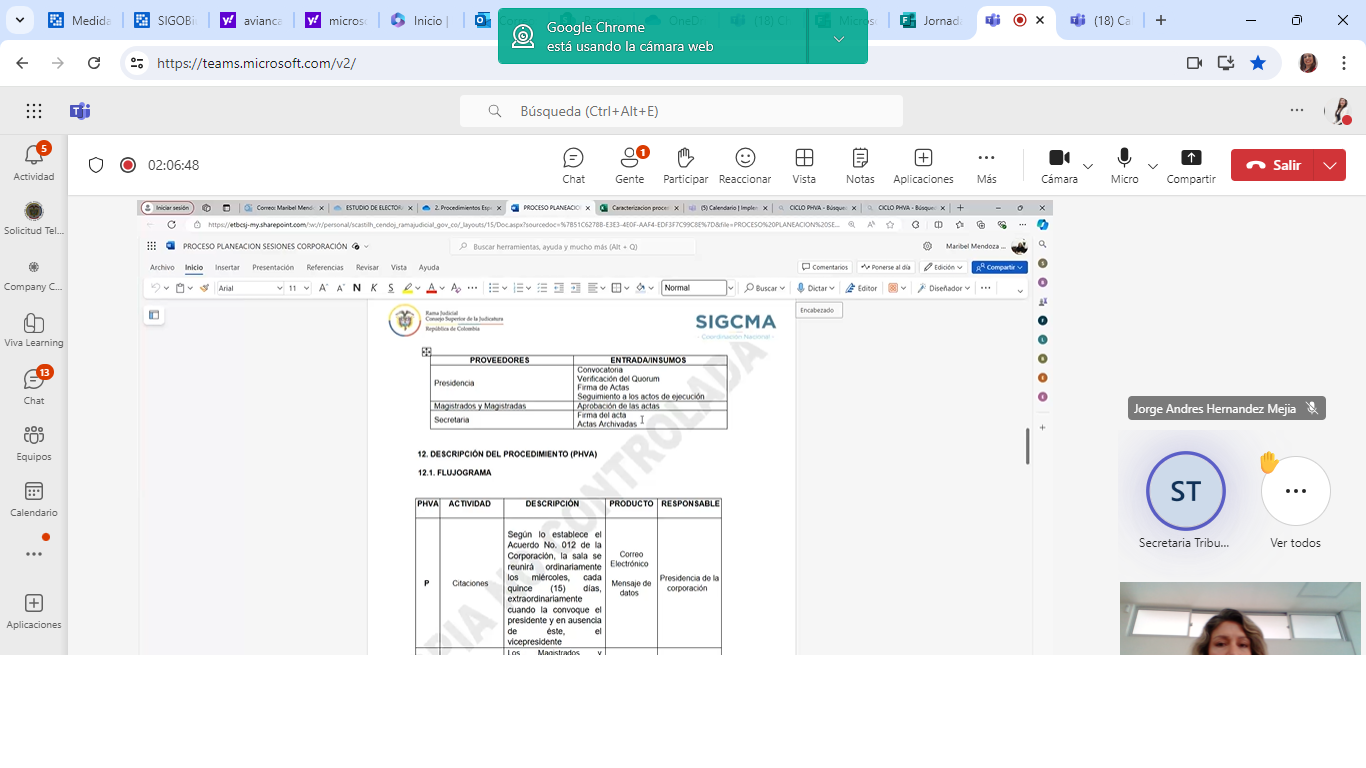Open Aplicaciones in the meeting toolbar
The height and width of the screenshot is (768, 1366).
[x=923, y=165]
